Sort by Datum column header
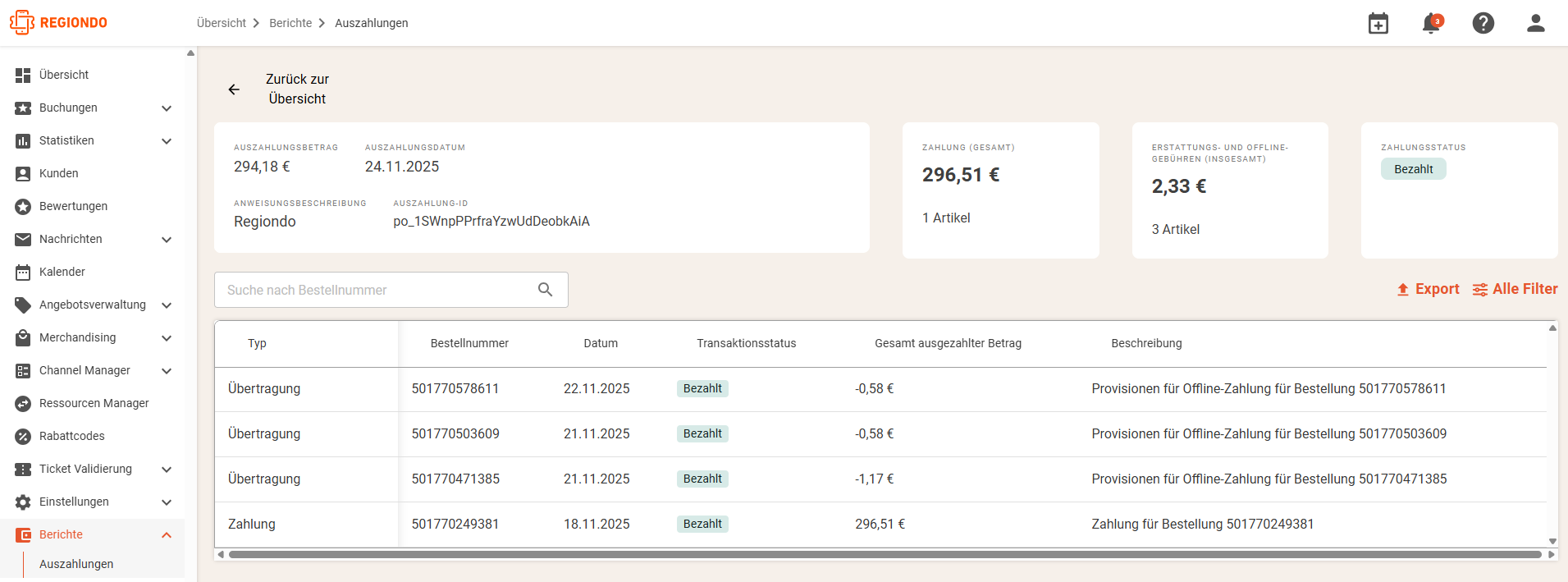The width and height of the screenshot is (1568, 582). click(x=601, y=343)
